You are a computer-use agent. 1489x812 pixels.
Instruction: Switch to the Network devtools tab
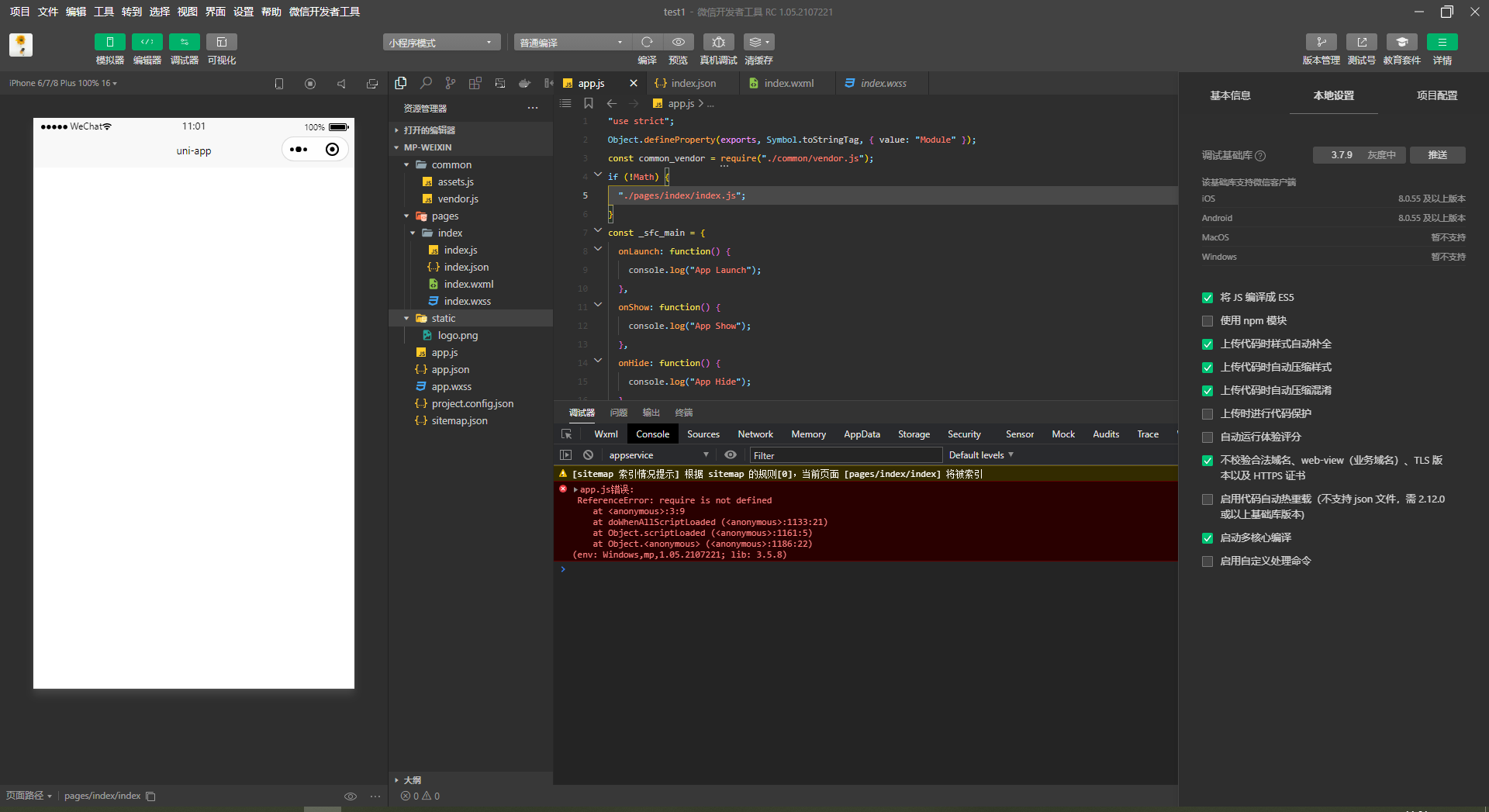(x=755, y=434)
